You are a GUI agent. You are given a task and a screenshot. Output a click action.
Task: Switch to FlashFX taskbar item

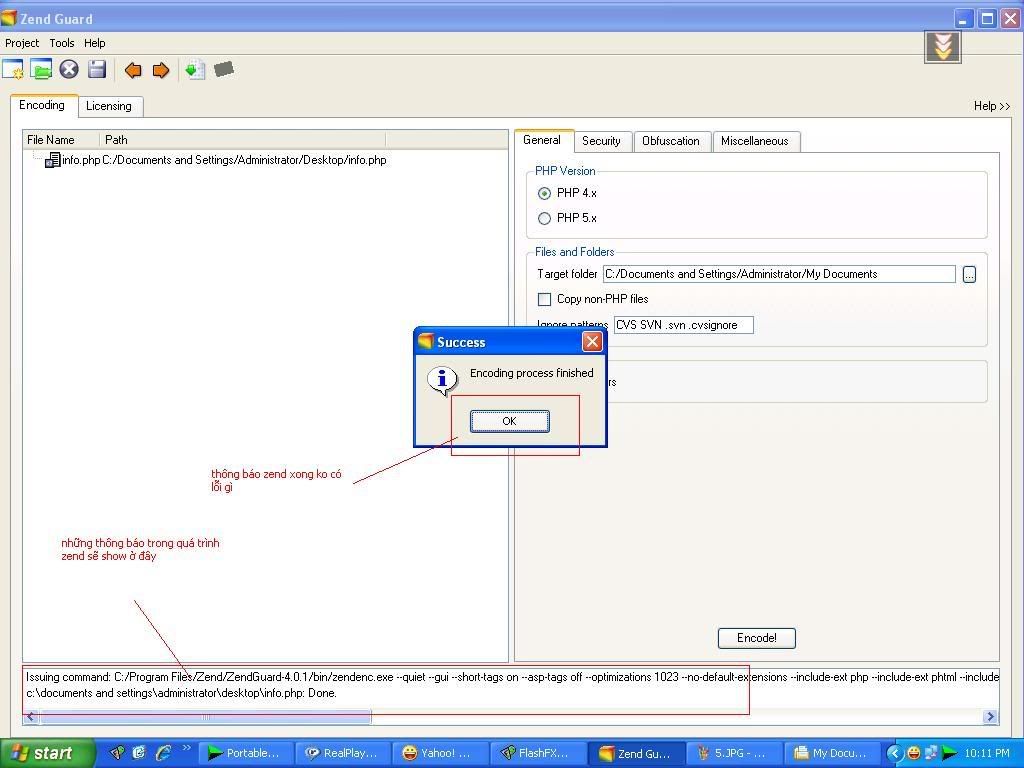[x=537, y=753]
